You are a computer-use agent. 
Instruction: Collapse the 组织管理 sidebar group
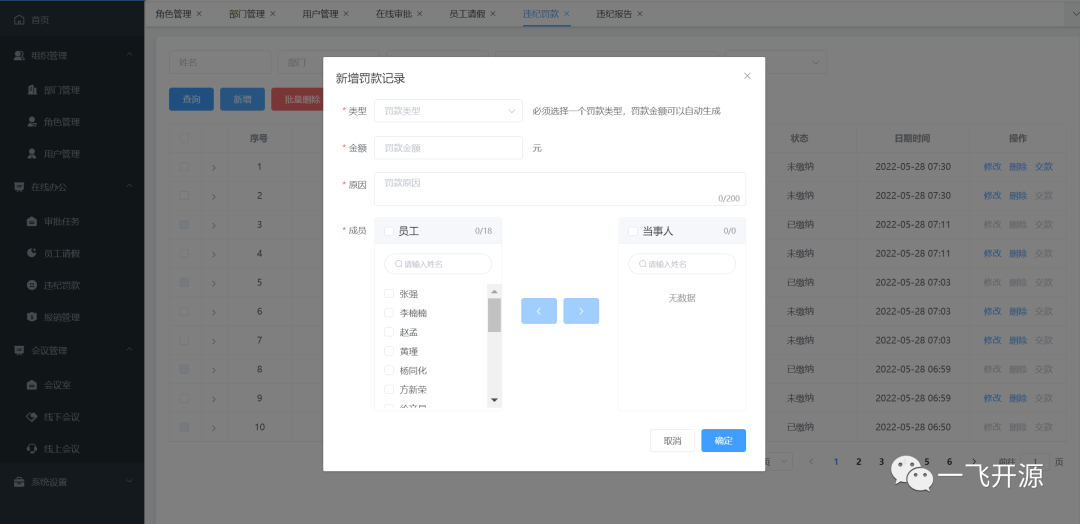click(129, 56)
